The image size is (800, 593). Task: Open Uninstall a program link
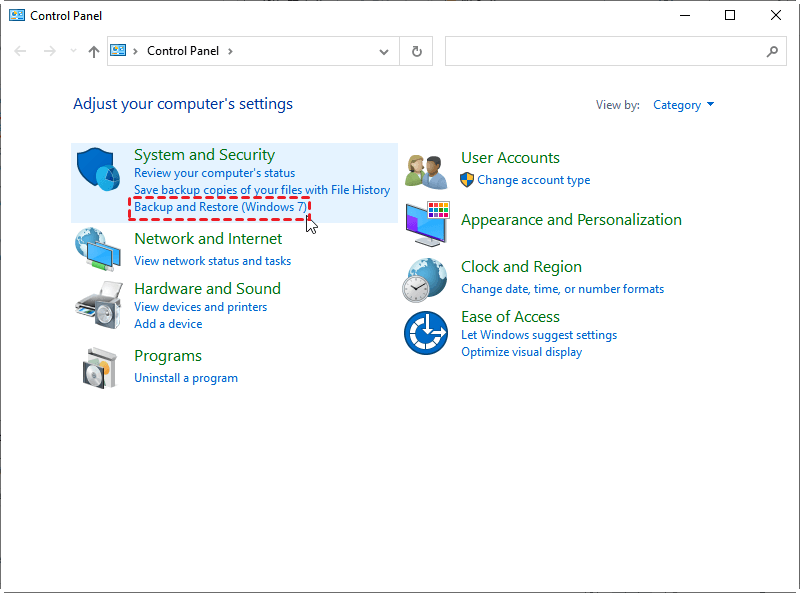pos(186,378)
